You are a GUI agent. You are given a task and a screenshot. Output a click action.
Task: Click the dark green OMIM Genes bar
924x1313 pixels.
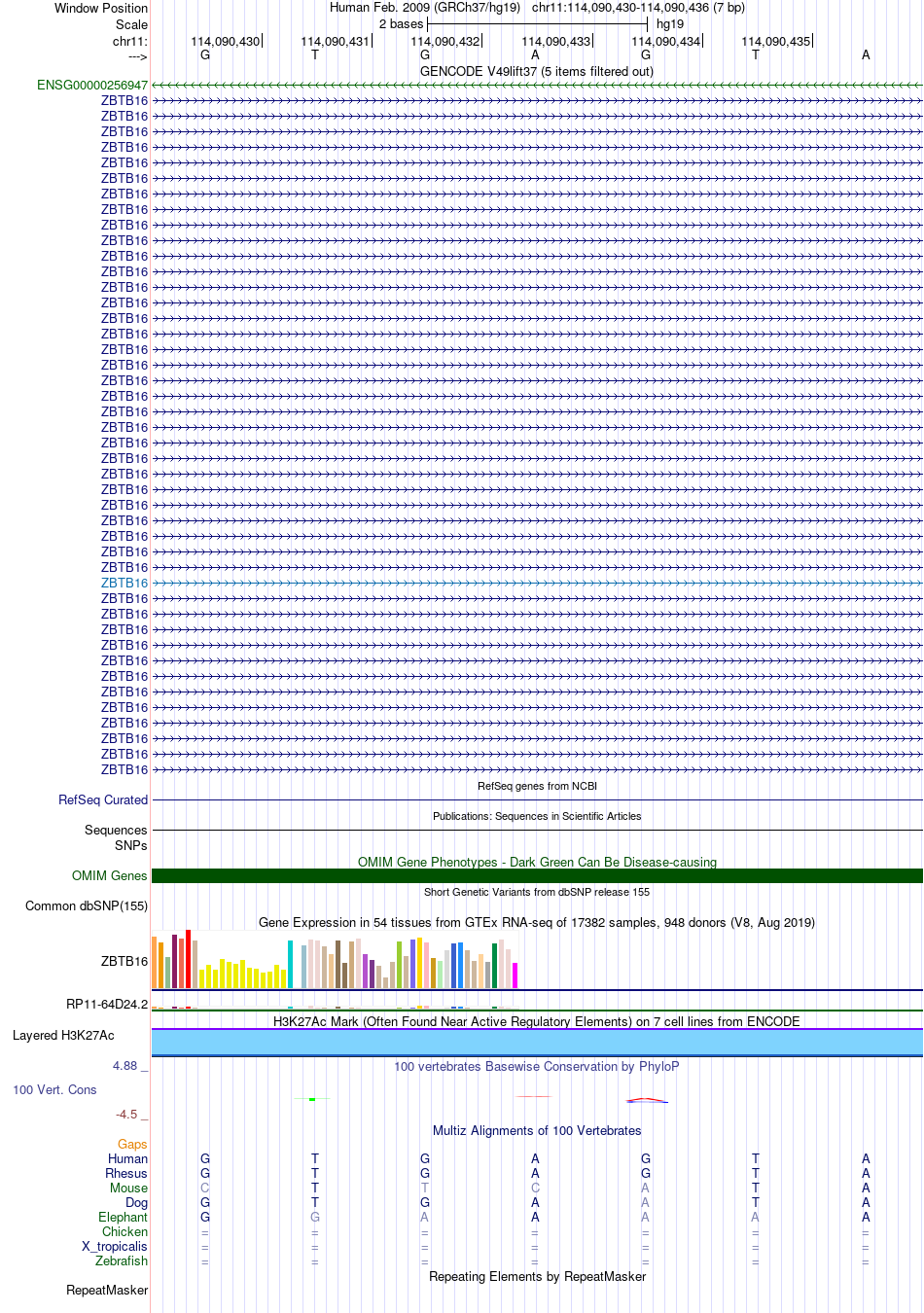(x=537, y=876)
